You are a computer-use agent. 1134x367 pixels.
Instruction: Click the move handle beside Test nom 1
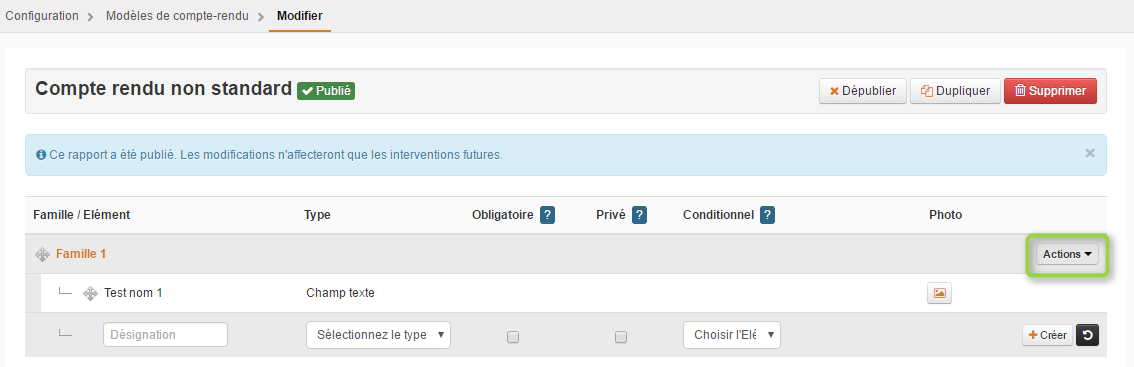(x=90, y=293)
